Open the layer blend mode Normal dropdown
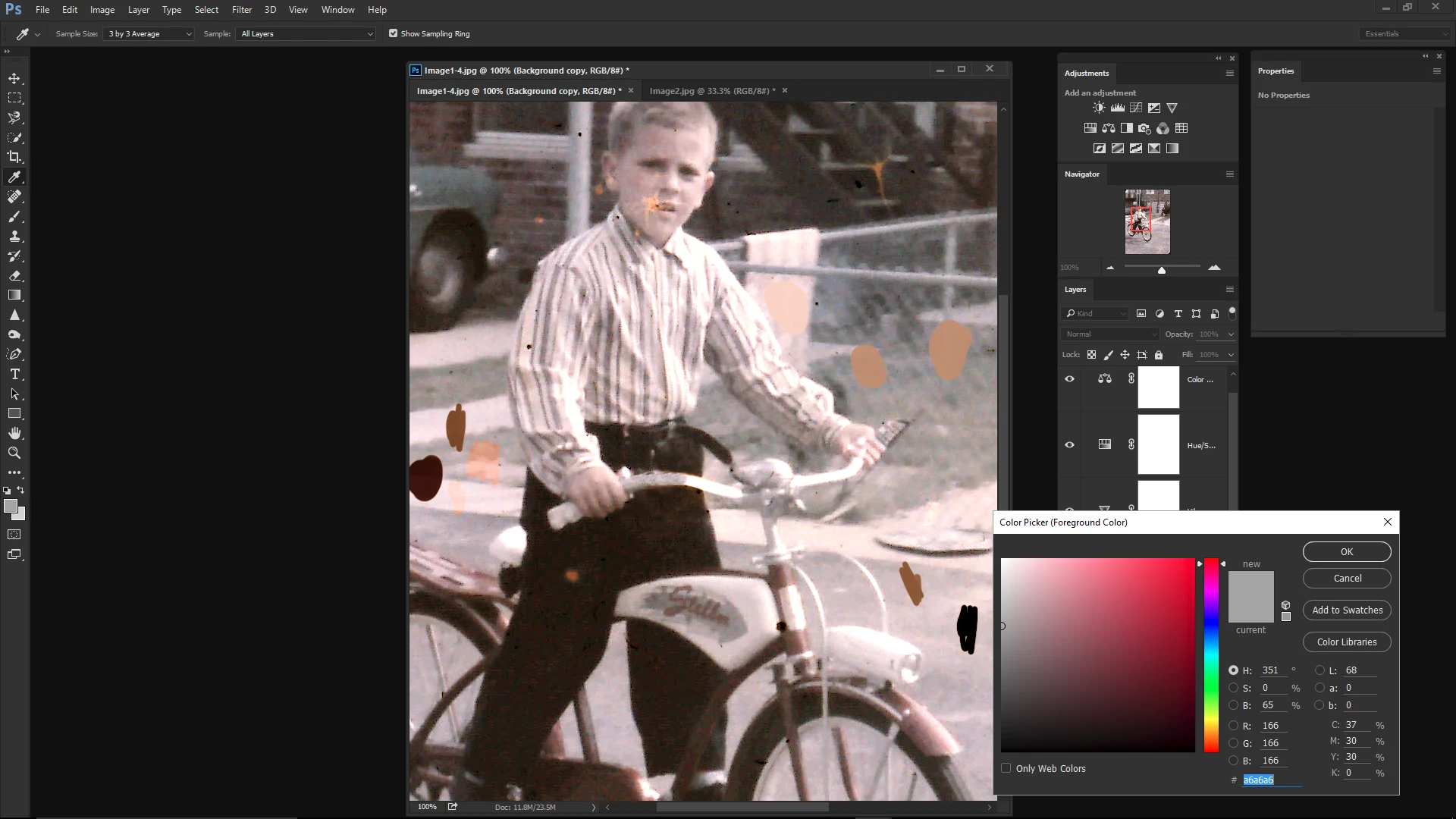This screenshot has width=1456, height=819. pos(1110,334)
